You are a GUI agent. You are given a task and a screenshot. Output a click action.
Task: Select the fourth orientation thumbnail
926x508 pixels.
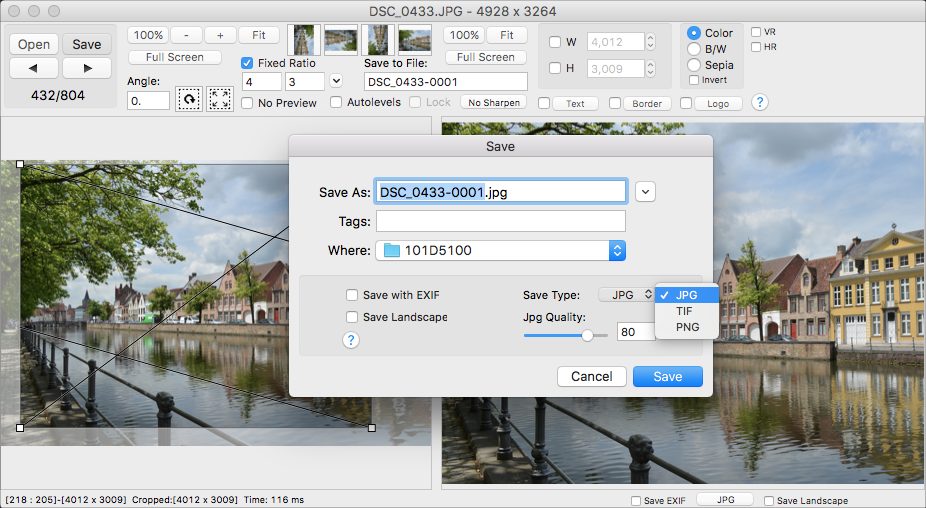(x=415, y=40)
